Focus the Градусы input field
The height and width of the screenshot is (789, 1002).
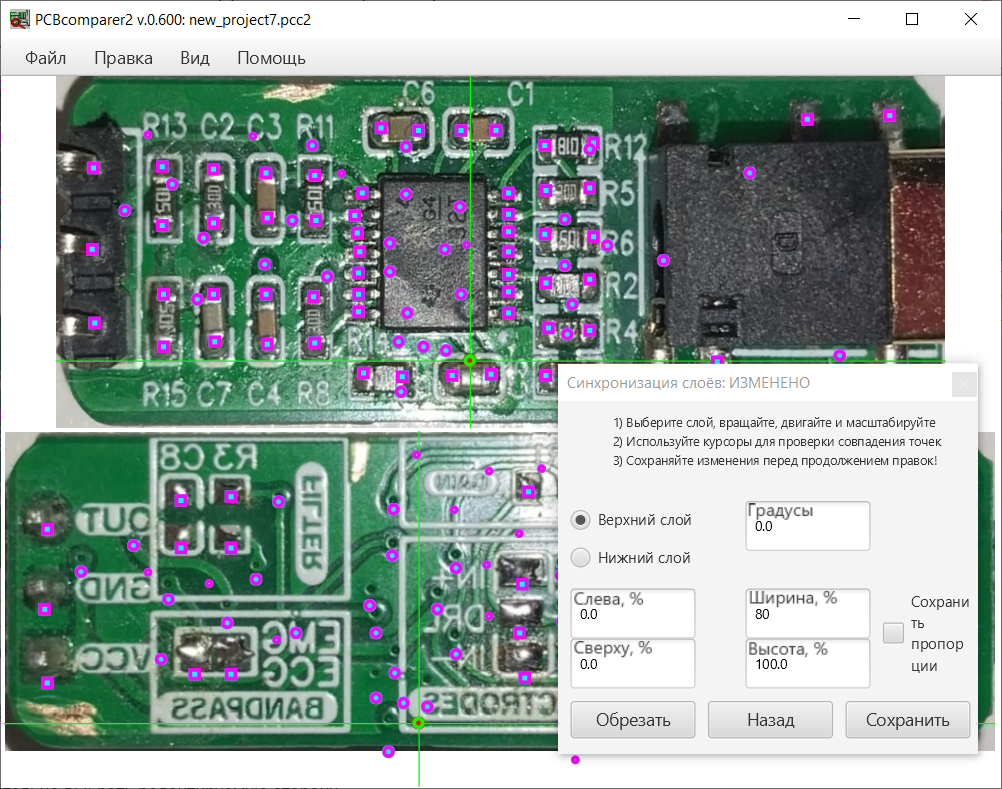tap(808, 527)
